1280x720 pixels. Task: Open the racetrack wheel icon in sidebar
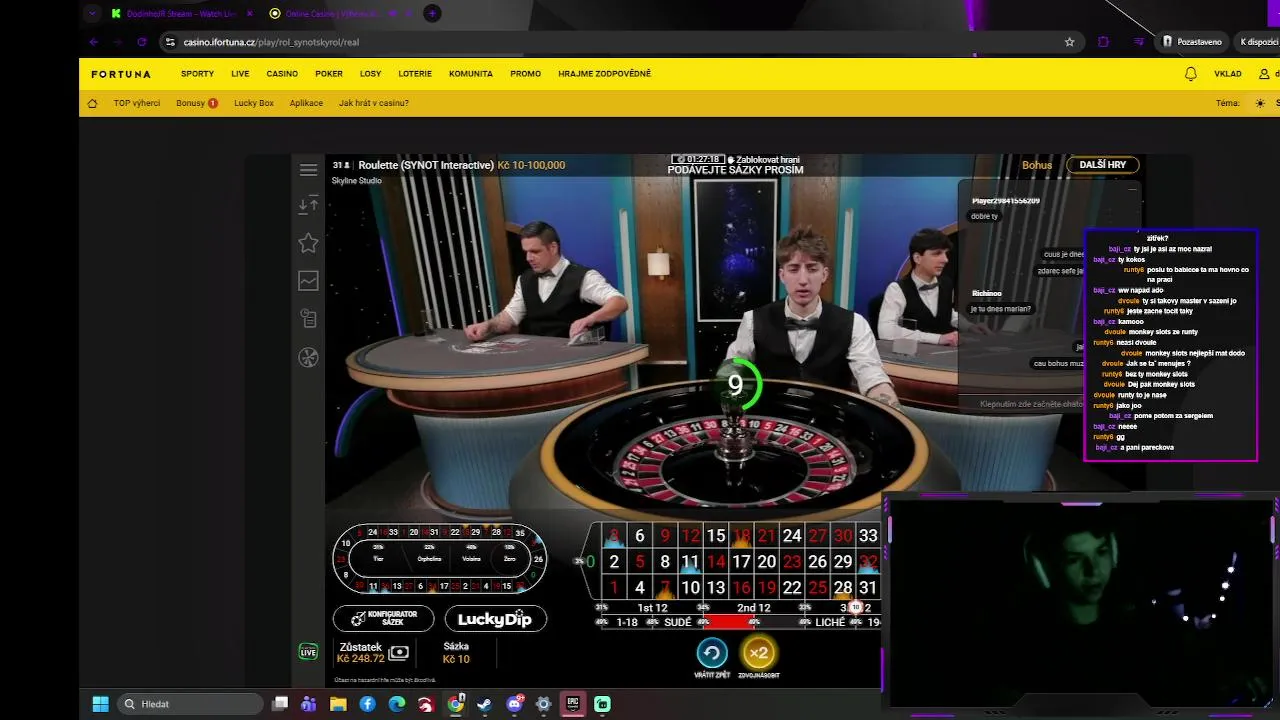pyautogui.click(x=308, y=357)
